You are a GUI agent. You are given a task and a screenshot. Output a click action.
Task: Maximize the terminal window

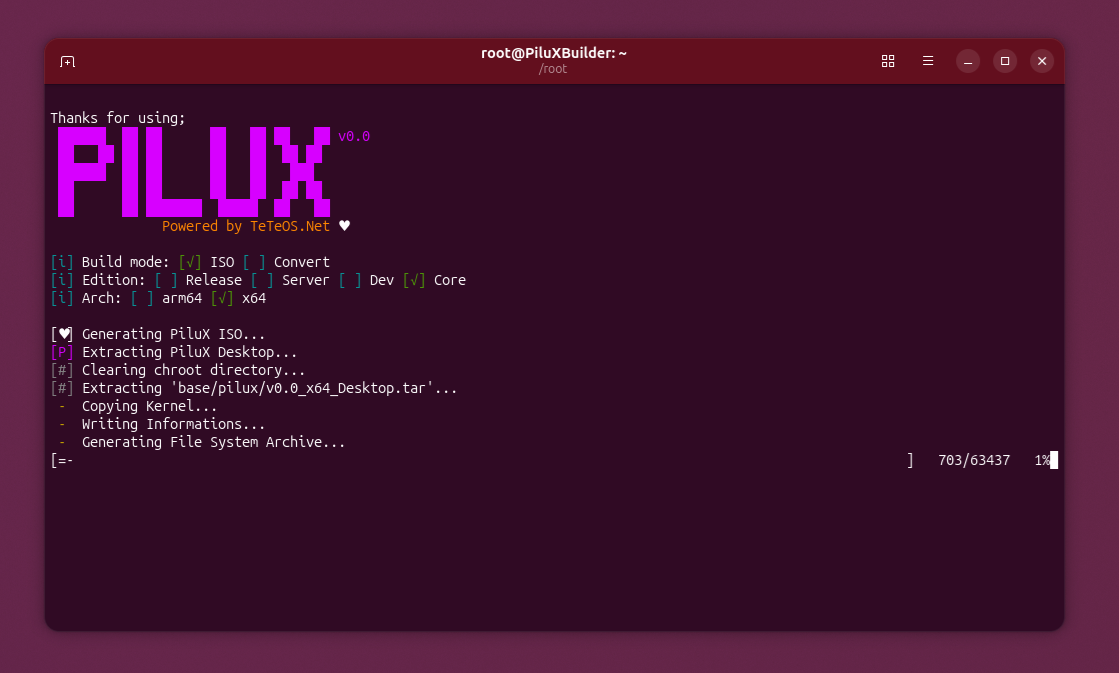1005,61
